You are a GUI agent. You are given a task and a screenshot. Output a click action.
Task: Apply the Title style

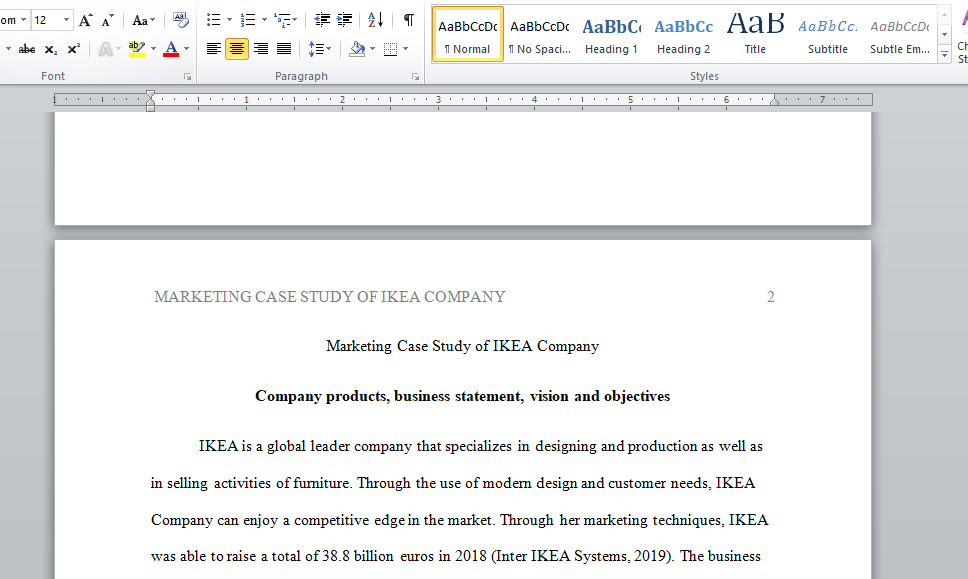coord(755,34)
